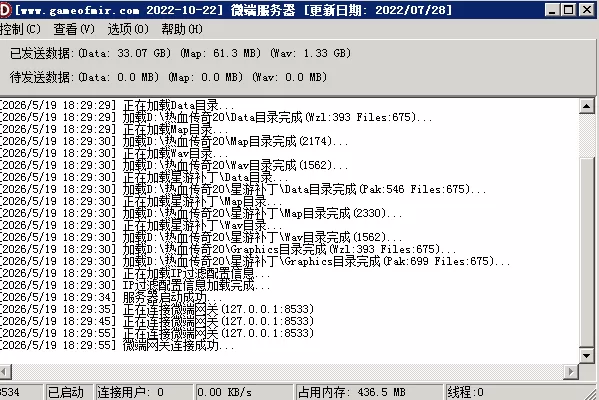Select log line with Pak:546 Files:675
The height and width of the screenshot is (400, 599).
pyautogui.click(x=243, y=189)
